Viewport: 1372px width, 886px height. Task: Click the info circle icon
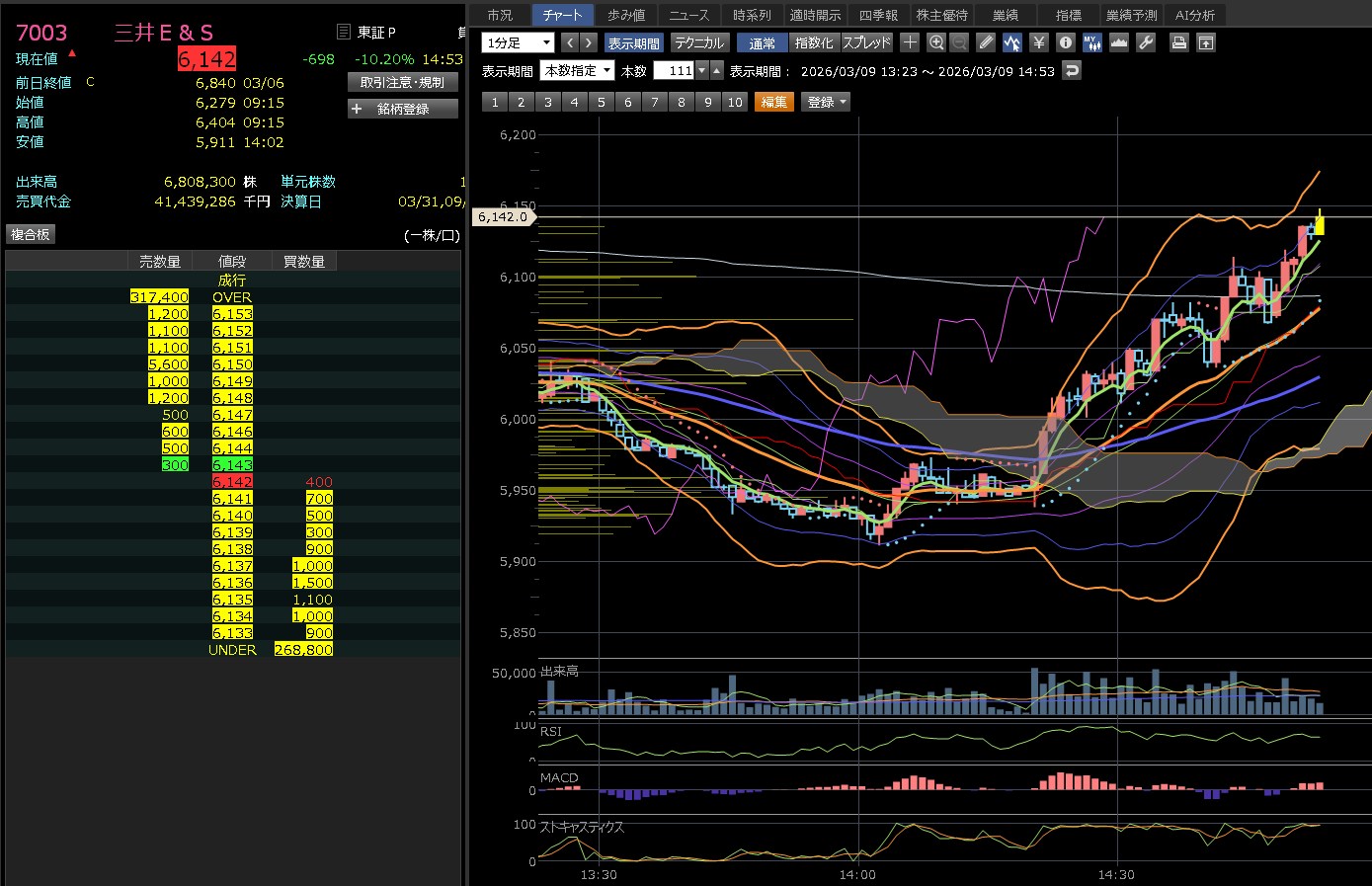1065,42
